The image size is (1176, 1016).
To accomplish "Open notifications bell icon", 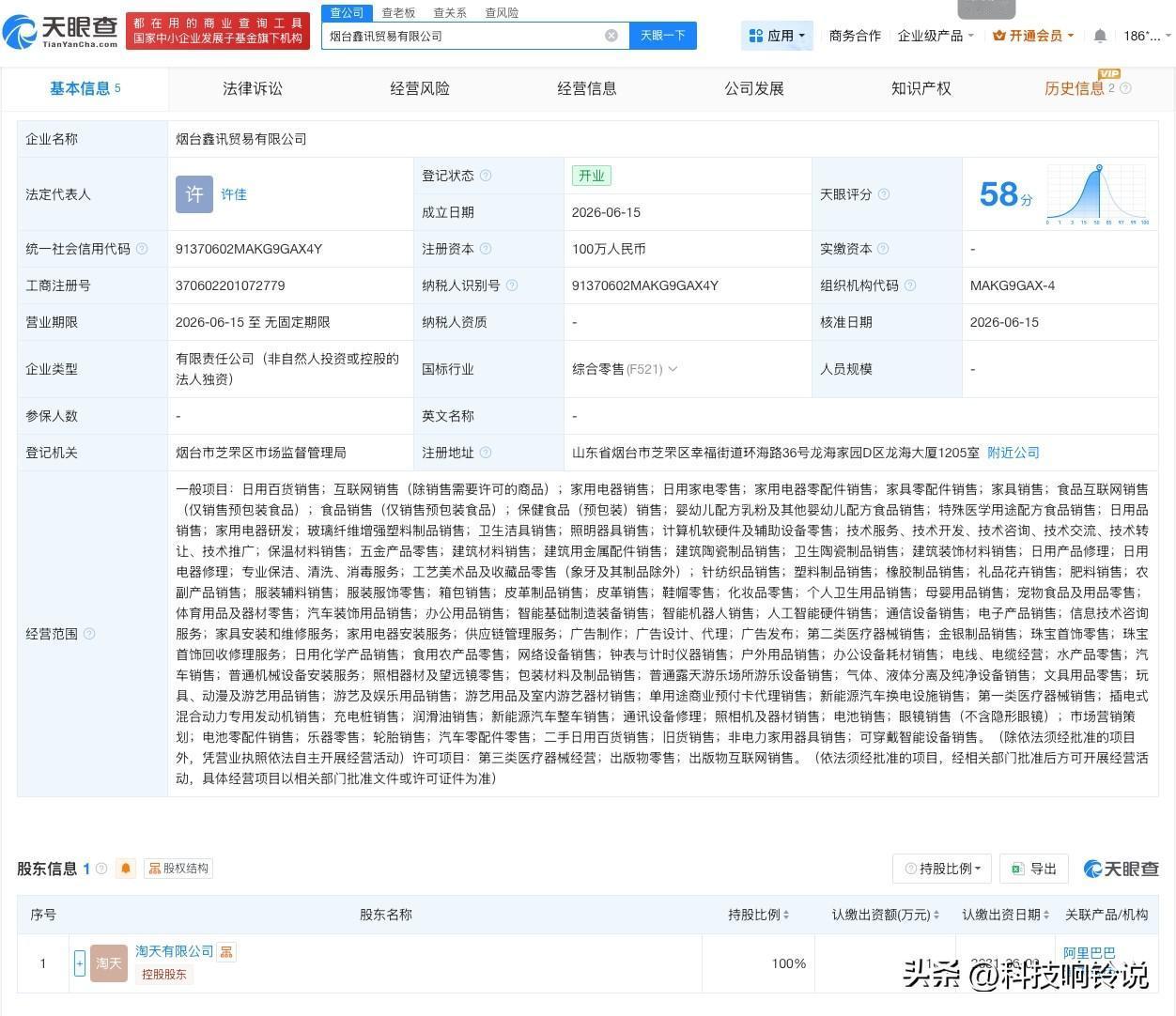I will point(1100,36).
